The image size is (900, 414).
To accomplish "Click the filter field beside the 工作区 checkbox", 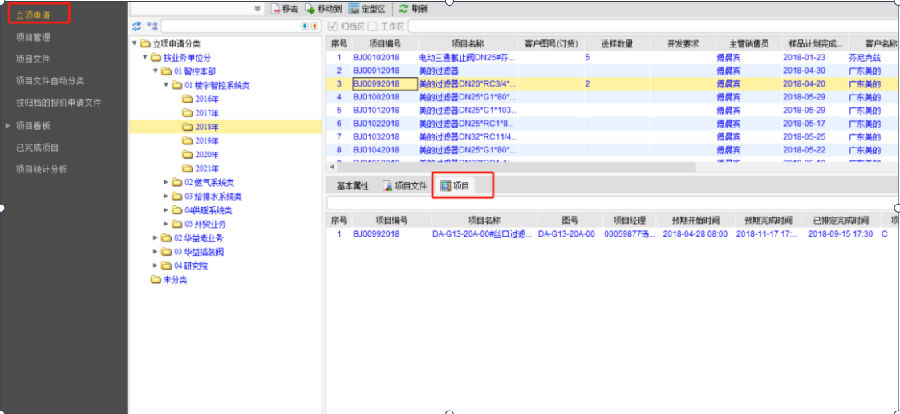I will [653, 26].
